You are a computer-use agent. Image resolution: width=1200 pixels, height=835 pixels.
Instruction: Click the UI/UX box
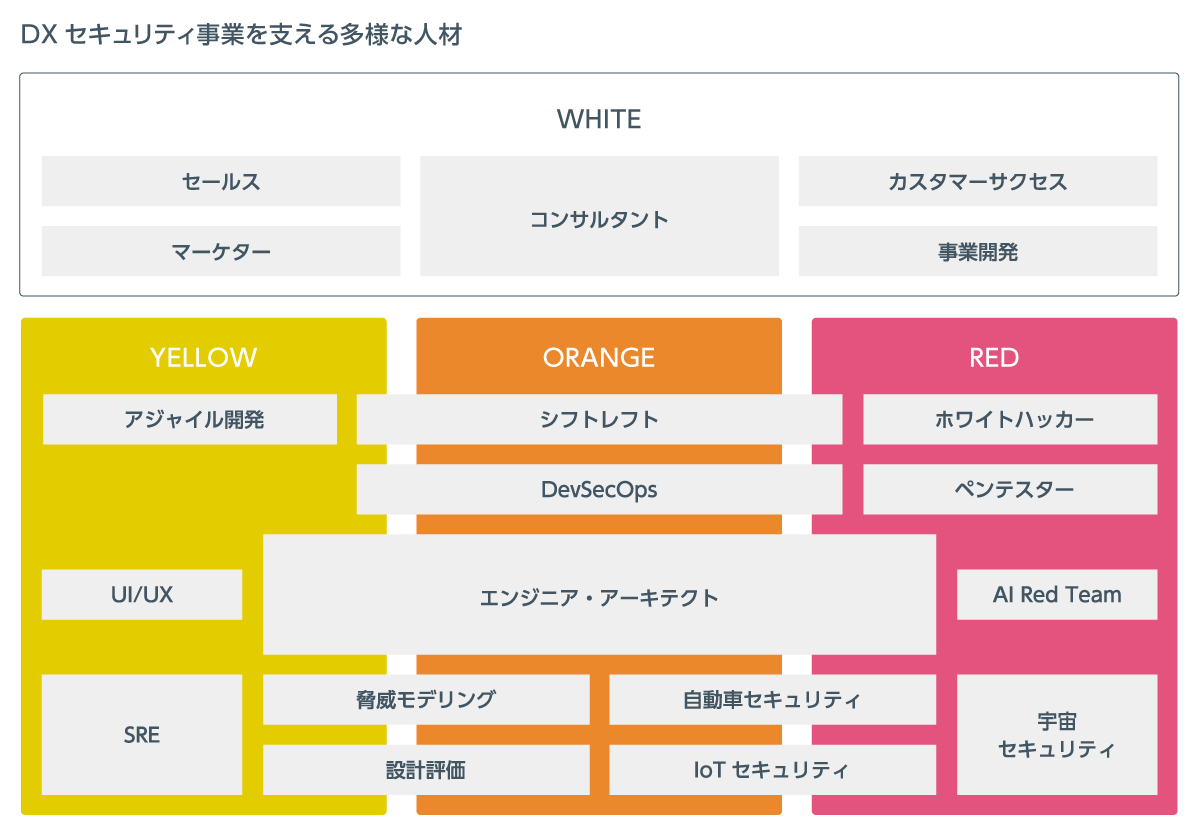point(142,594)
